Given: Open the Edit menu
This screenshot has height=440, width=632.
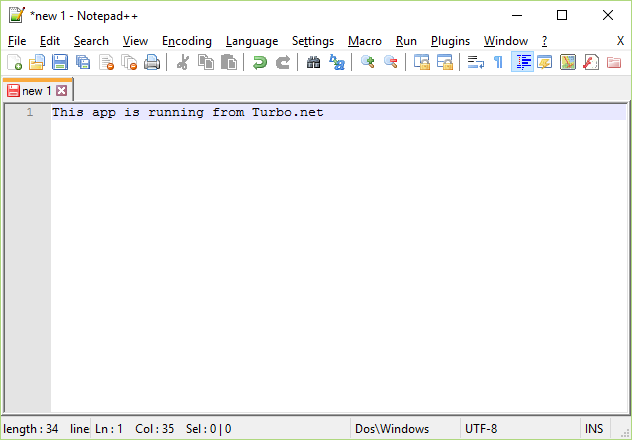Looking at the screenshot, I should tap(50, 41).
